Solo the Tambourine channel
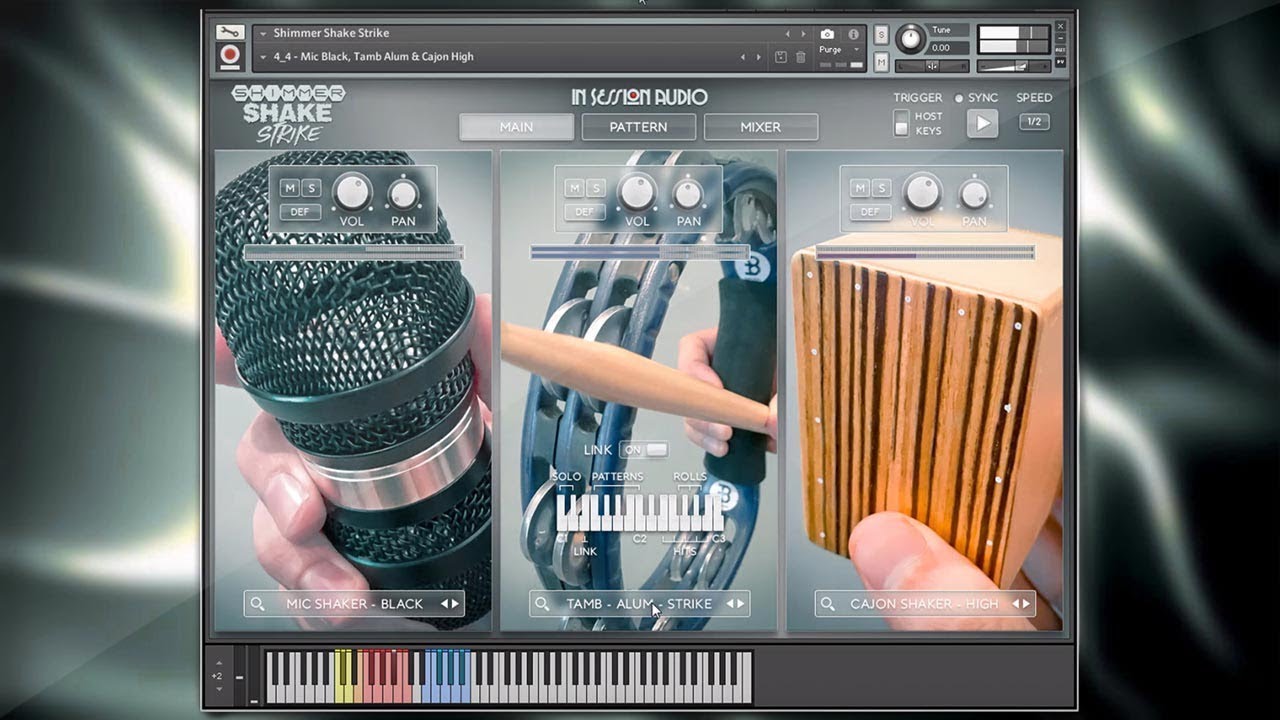 [x=595, y=188]
